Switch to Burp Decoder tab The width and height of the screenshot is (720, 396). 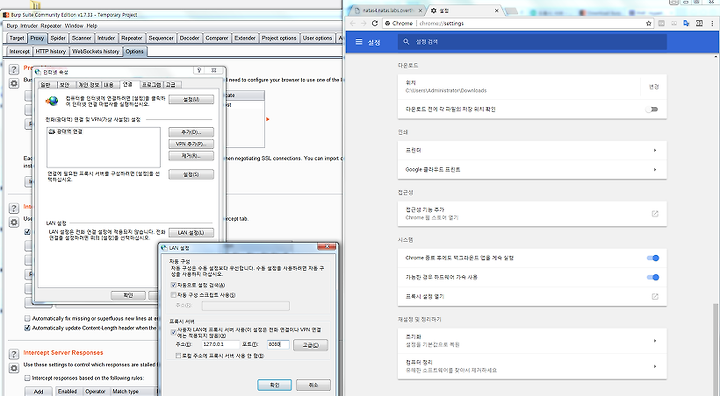pyautogui.click(x=189, y=38)
